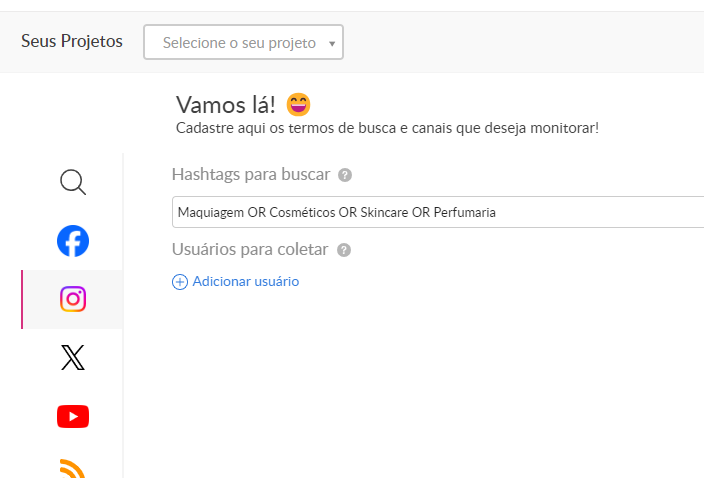Click the plus circle icon to add user
Viewport: 704px width, 478px height.
(180, 282)
